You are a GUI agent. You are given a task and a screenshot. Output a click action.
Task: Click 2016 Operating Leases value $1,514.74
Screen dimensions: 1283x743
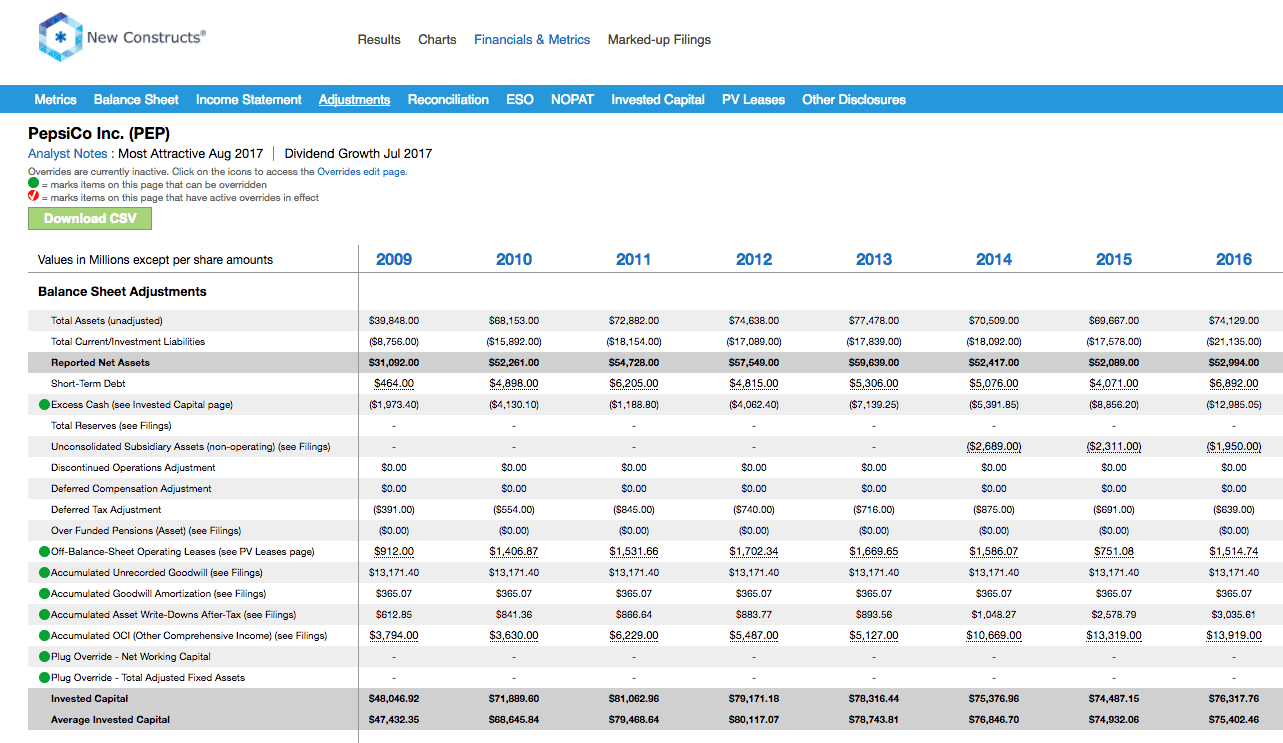coord(1234,552)
